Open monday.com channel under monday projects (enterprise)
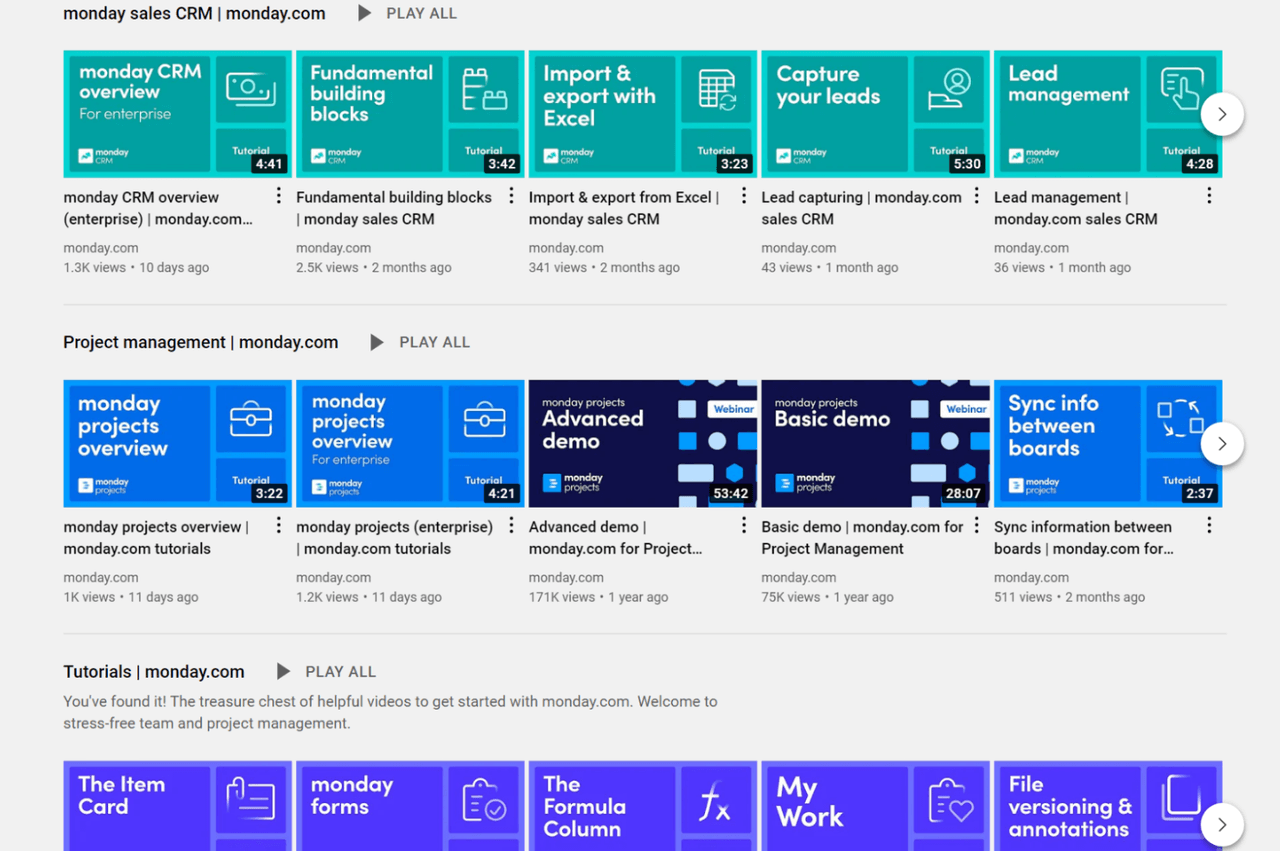Screen dimensions: 1280x851 click(x=334, y=577)
